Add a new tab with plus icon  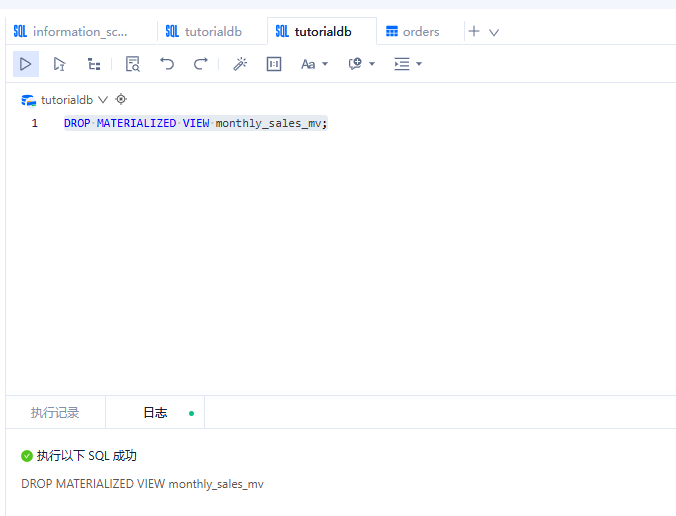(474, 31)
